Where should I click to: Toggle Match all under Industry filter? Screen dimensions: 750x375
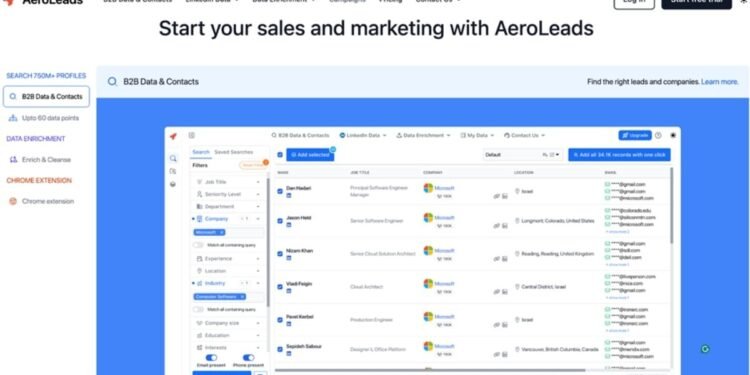(x=198, y=309)
